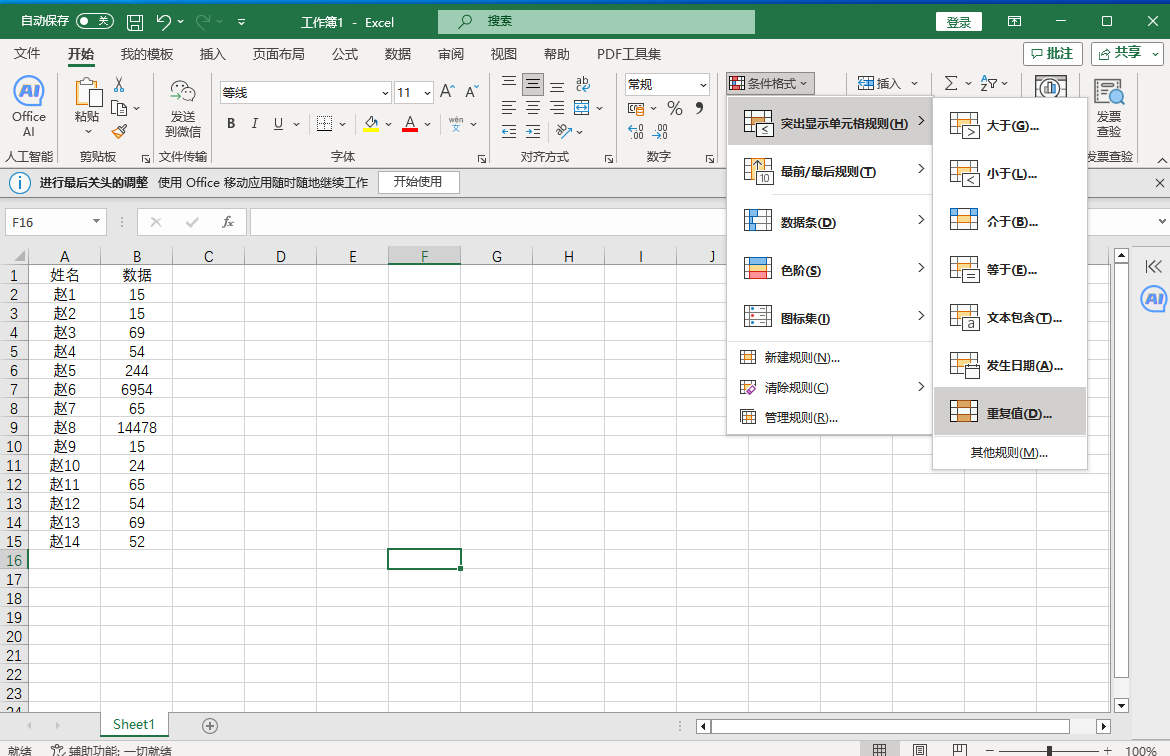
Task: Click the Format Painter brush icon
Action: [x=119, y=131]
